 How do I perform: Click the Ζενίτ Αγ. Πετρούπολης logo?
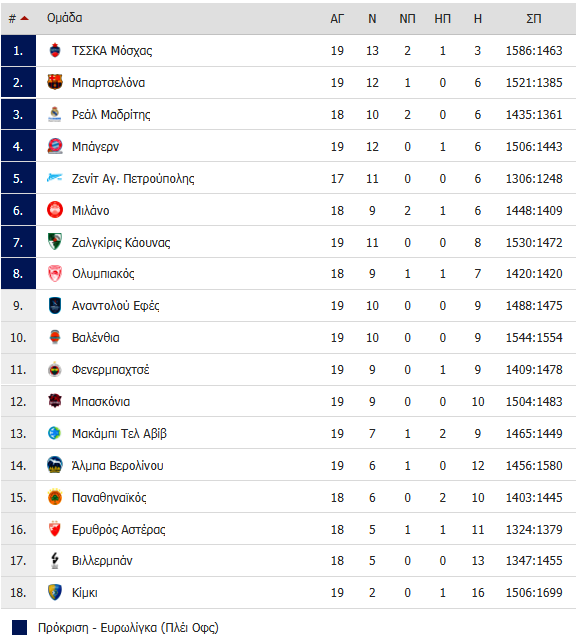[x=55, y=178]
